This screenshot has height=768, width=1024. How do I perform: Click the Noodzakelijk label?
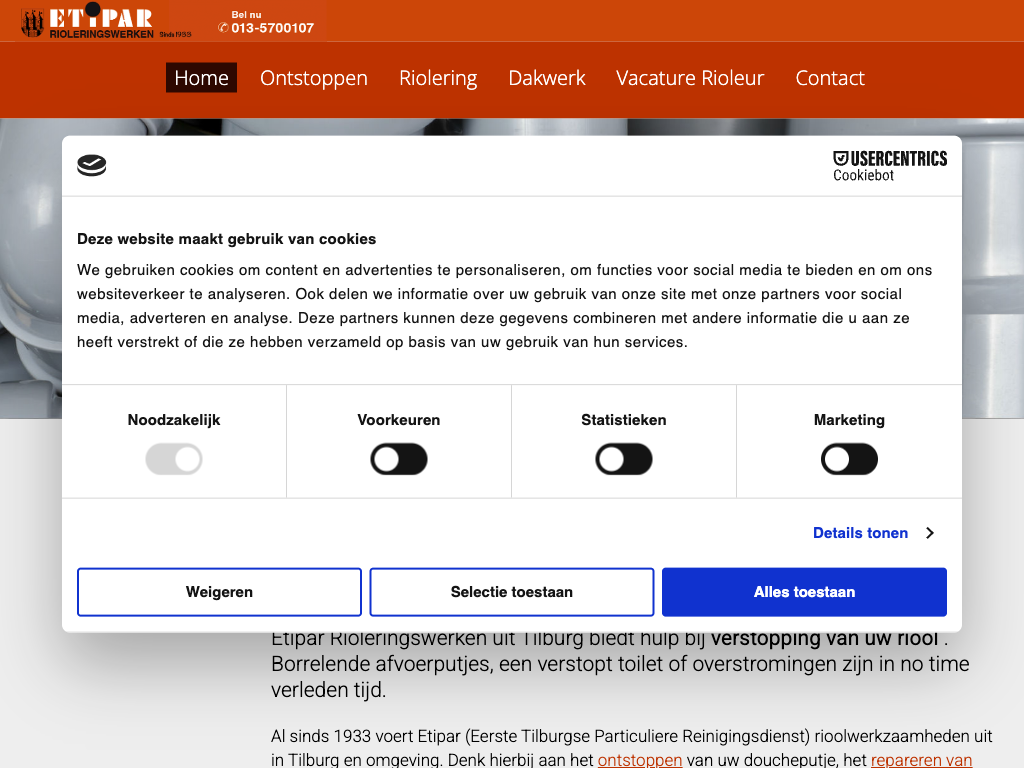[x=174, y=420]
